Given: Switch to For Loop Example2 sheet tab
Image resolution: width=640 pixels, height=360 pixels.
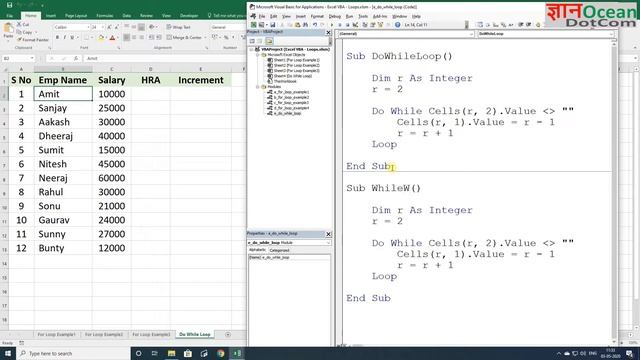Looking at the screenshot, I should click(104, 334).
